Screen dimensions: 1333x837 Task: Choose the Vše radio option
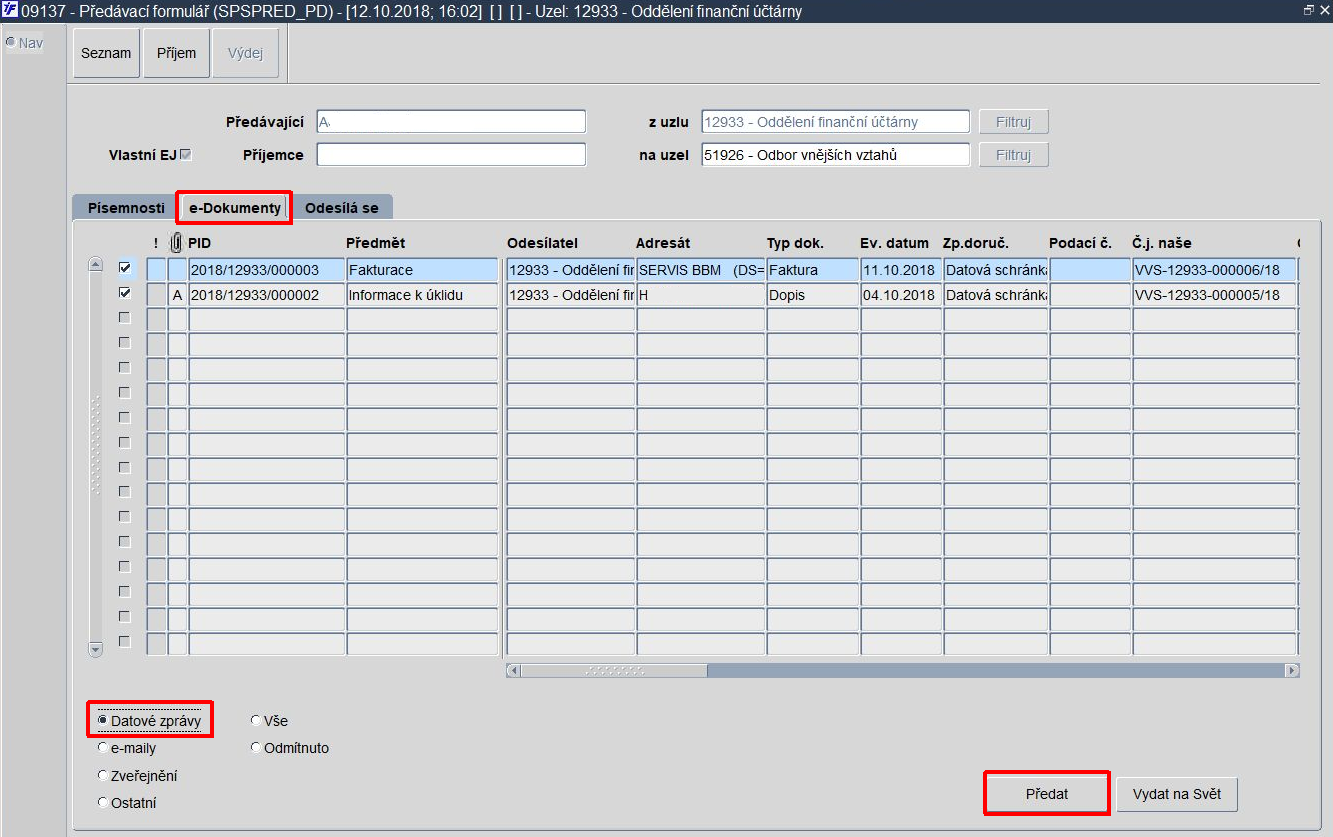[256, 720]
